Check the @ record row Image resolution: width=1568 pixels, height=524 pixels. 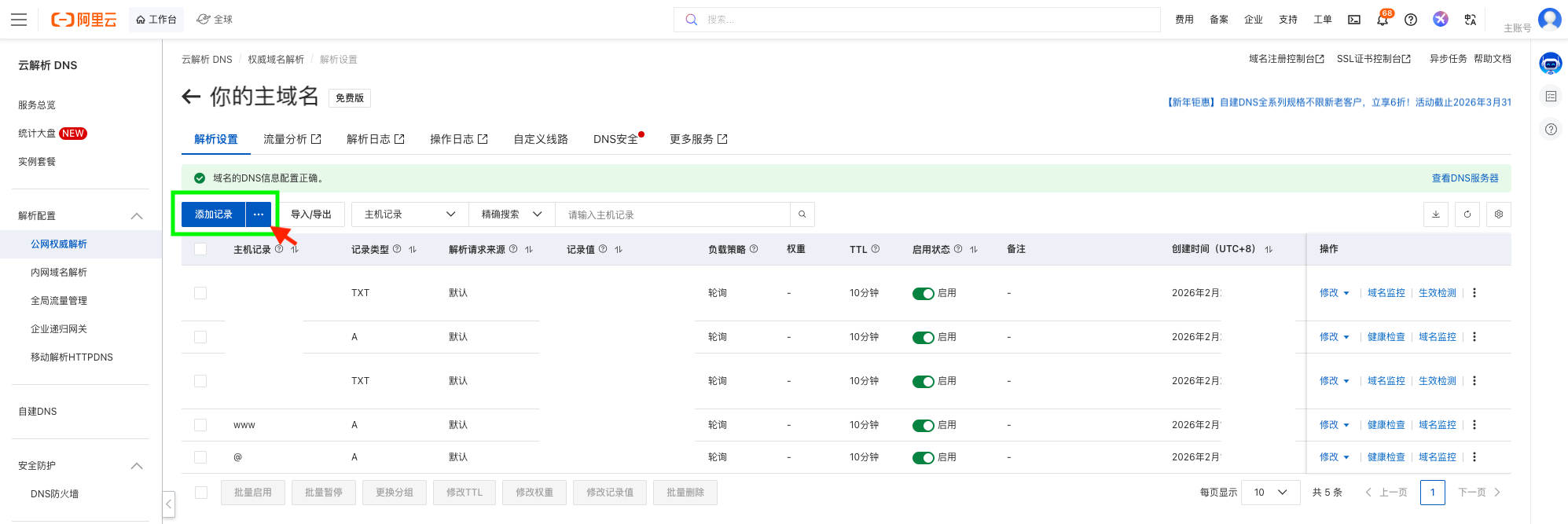[x=200, y=457]
